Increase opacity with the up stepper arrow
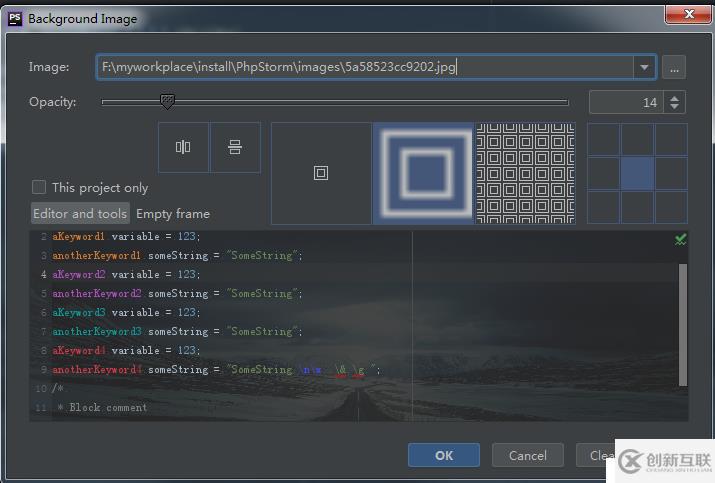This screenshot has width=715, height=483. (674, 97)
